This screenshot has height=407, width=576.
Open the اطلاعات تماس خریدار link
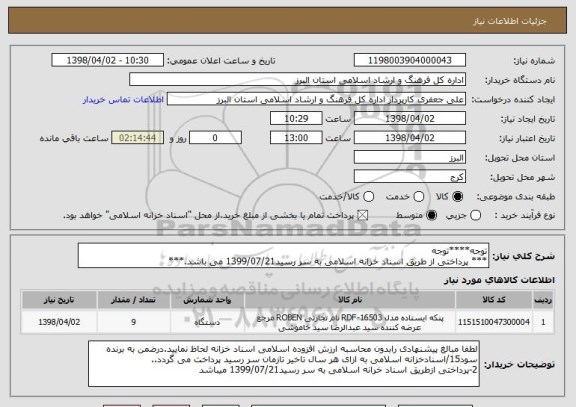click(123, 100)
